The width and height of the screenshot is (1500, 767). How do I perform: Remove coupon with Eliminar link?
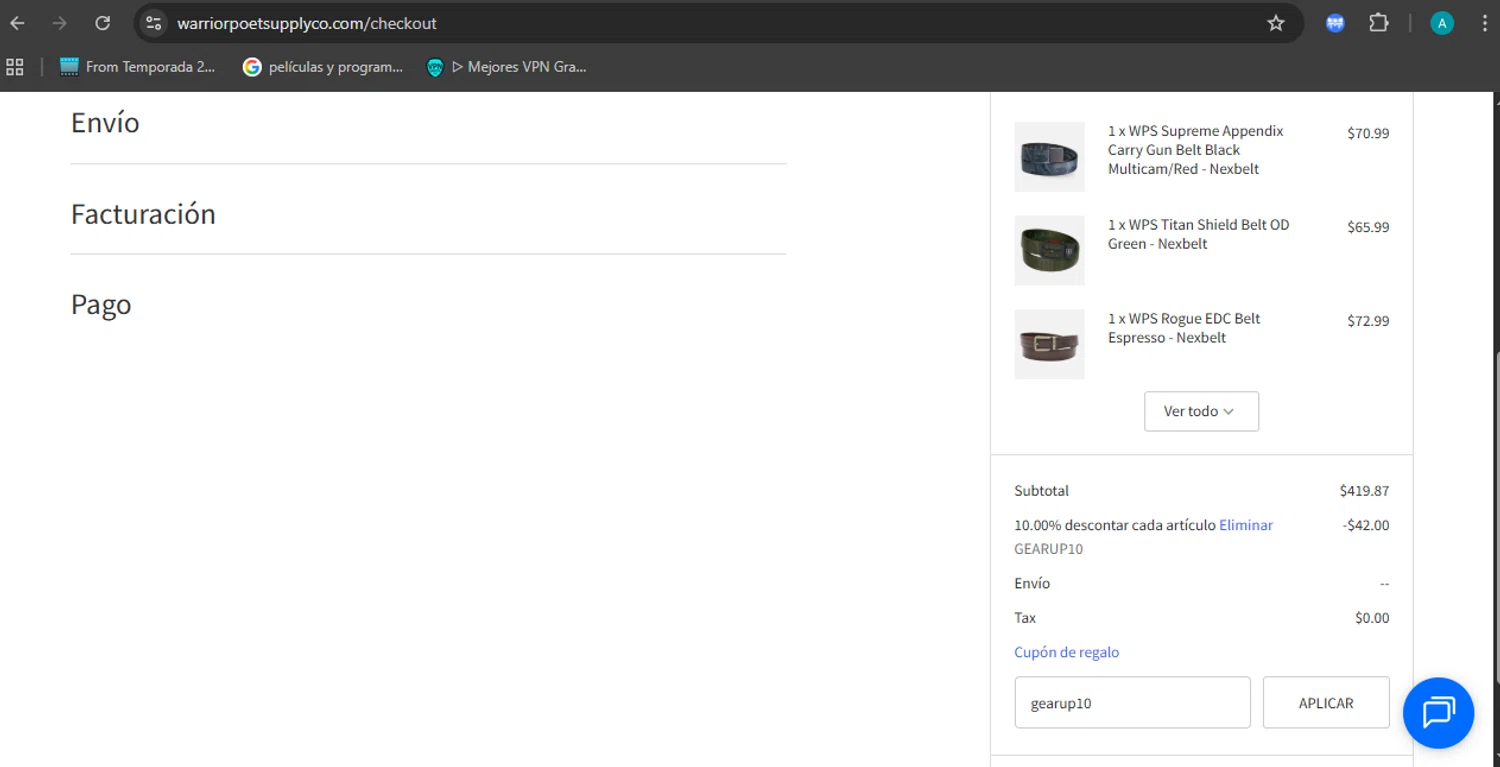1246,525
